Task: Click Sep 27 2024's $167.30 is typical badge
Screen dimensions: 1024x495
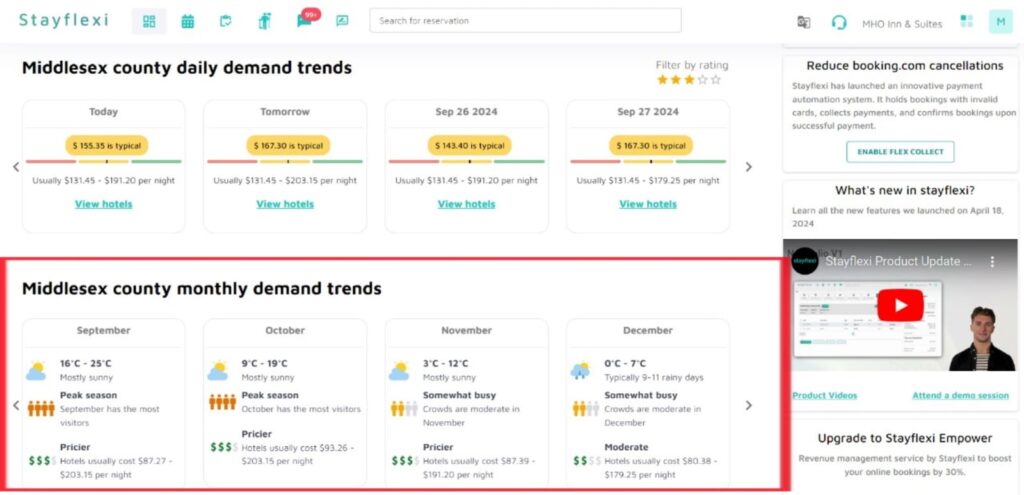Action: pos(651,146)
